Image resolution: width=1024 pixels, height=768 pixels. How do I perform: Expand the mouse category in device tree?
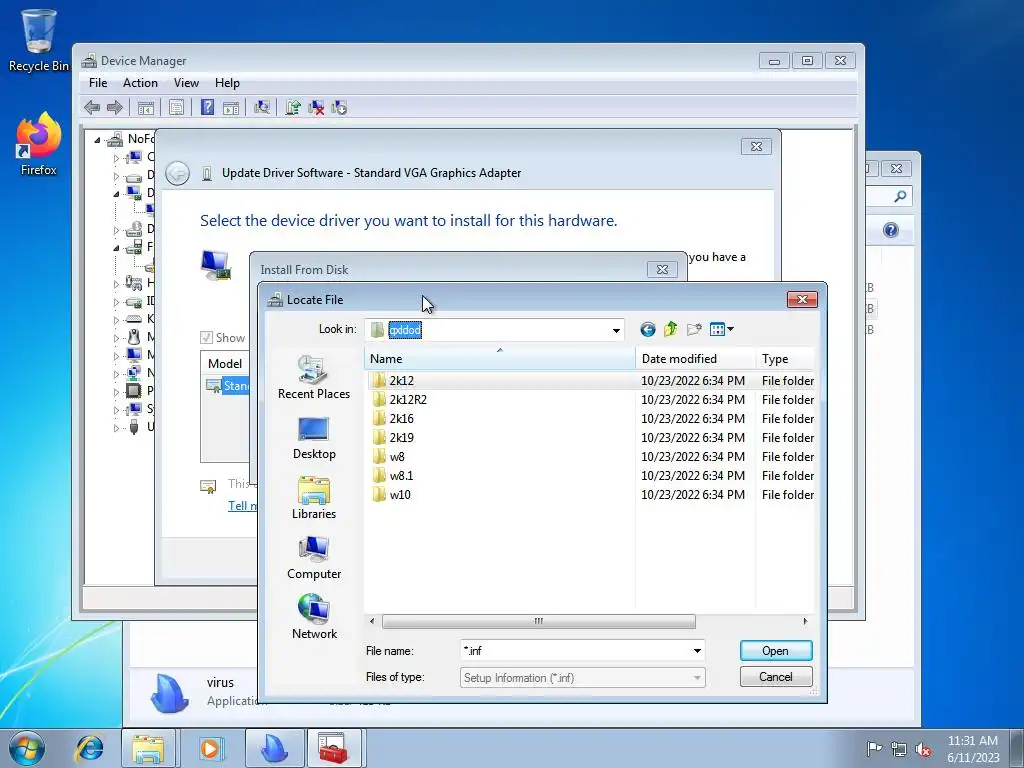[116, 338]
